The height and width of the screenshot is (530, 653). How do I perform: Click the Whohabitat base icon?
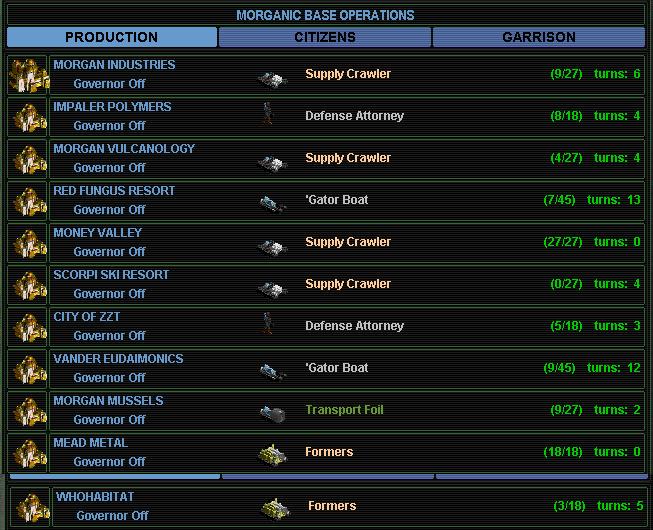[31, 507]
